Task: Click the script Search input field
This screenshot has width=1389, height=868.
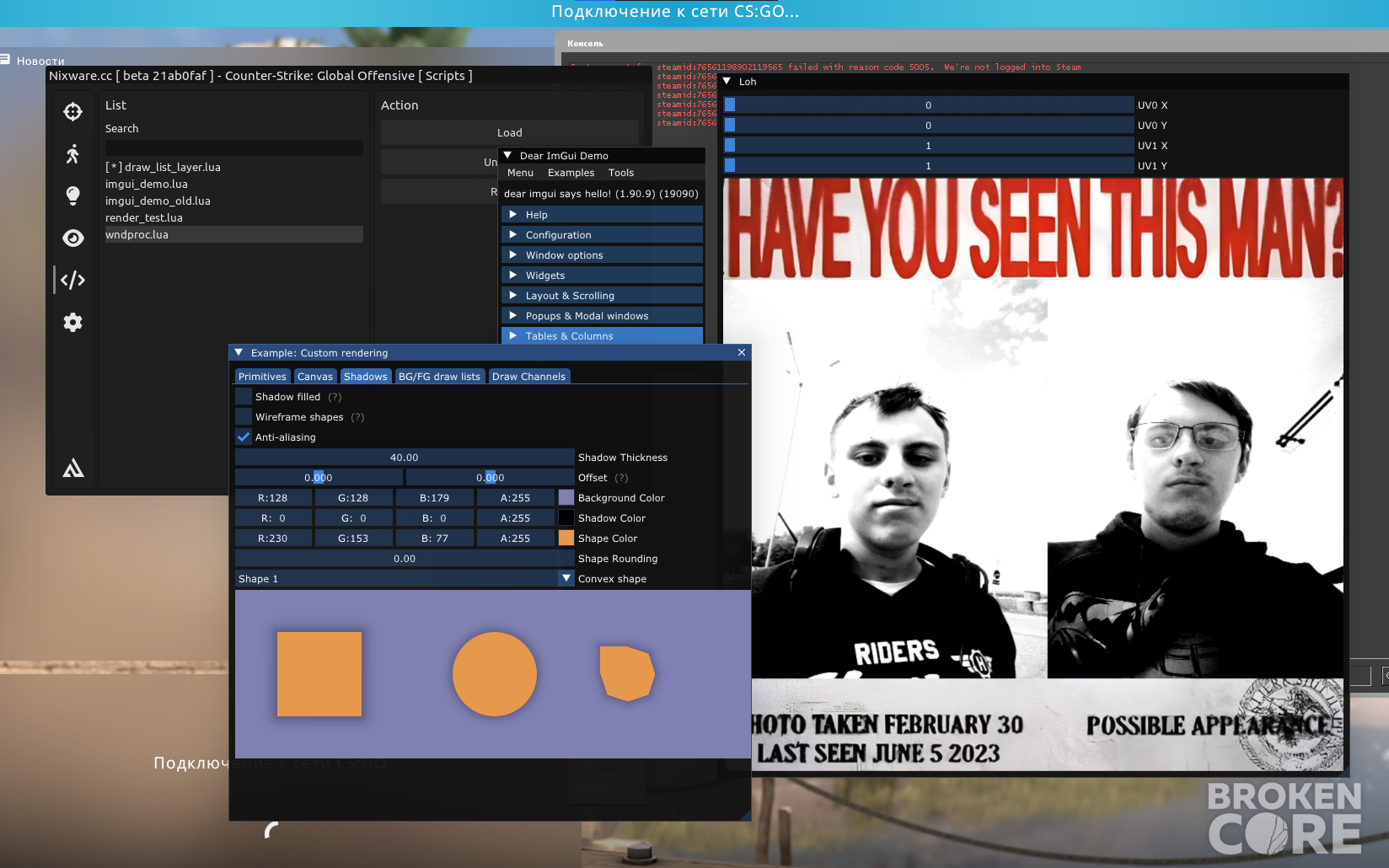Action: point(233,147)
